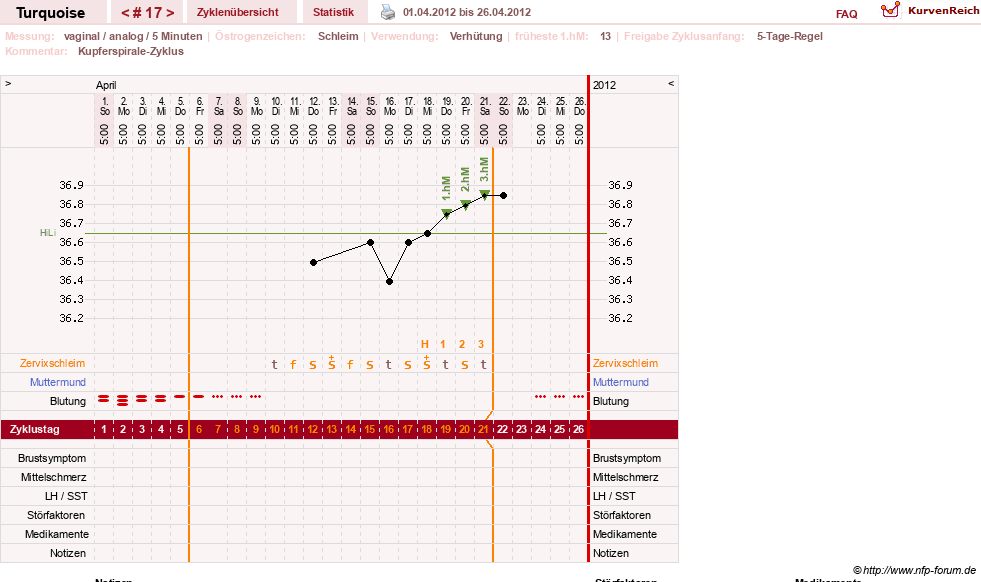Click the '1. So' date header
Image resolution: width=981 pixels, height=582 pixels.
pyautogui.click(x=104, y=106)
